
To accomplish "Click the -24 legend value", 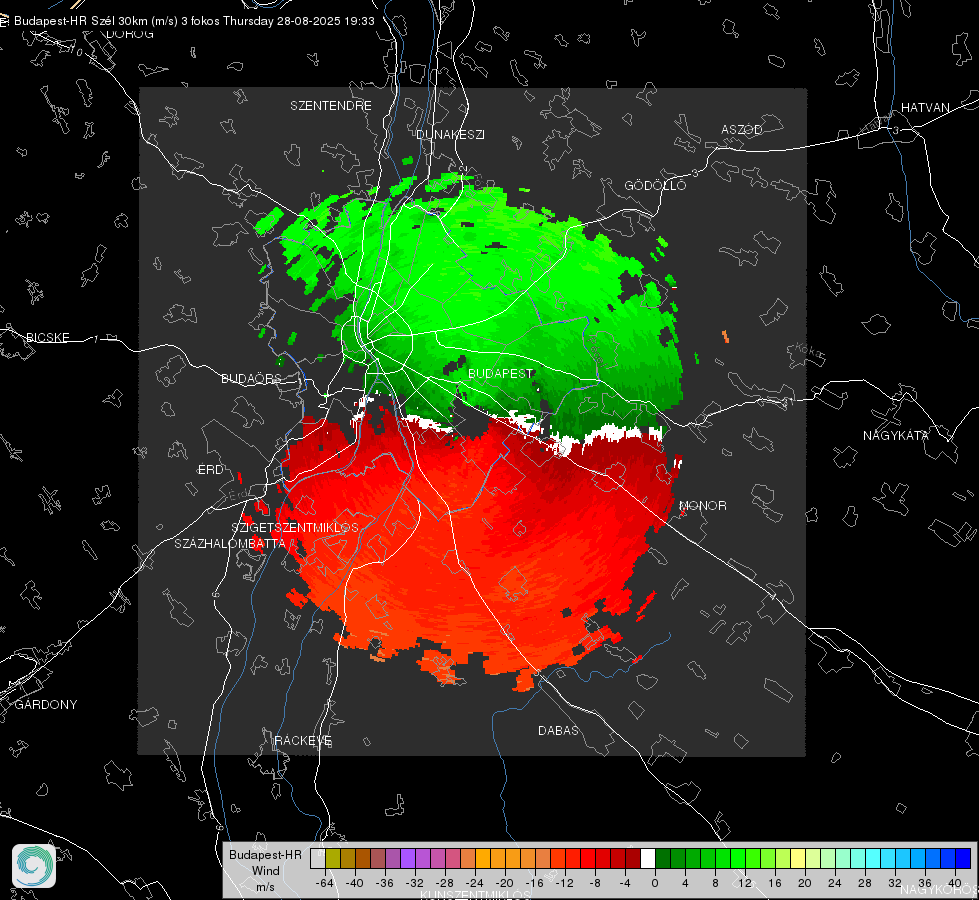I will click(x=475, y=883).
